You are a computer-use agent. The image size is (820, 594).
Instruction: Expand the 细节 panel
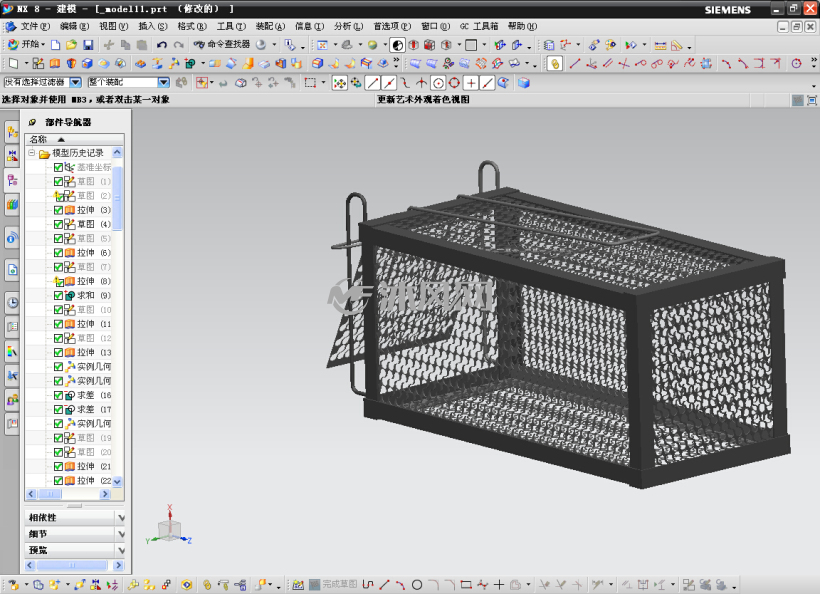point(75,534)
